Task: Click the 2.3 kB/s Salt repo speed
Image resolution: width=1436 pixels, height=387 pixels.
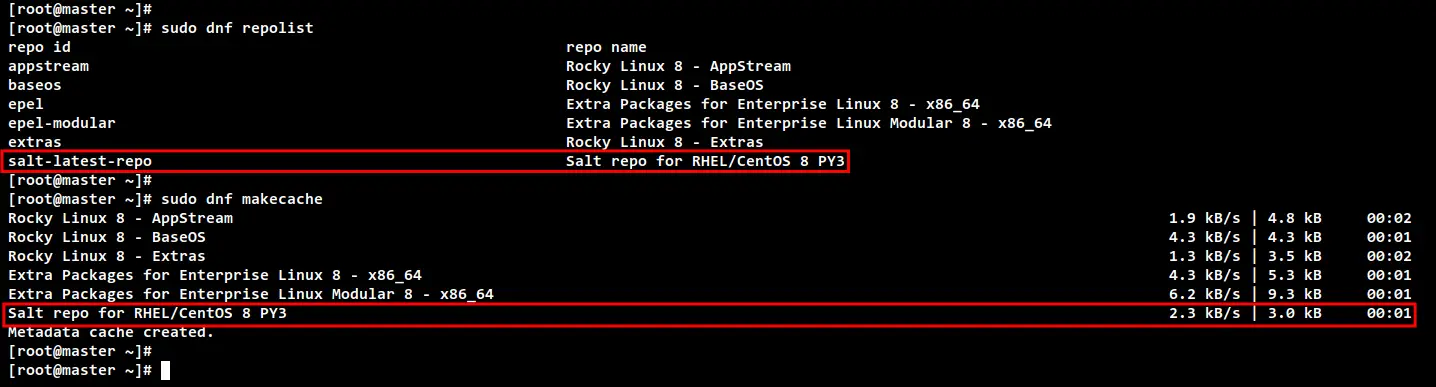Action: tap(1205, 313)
